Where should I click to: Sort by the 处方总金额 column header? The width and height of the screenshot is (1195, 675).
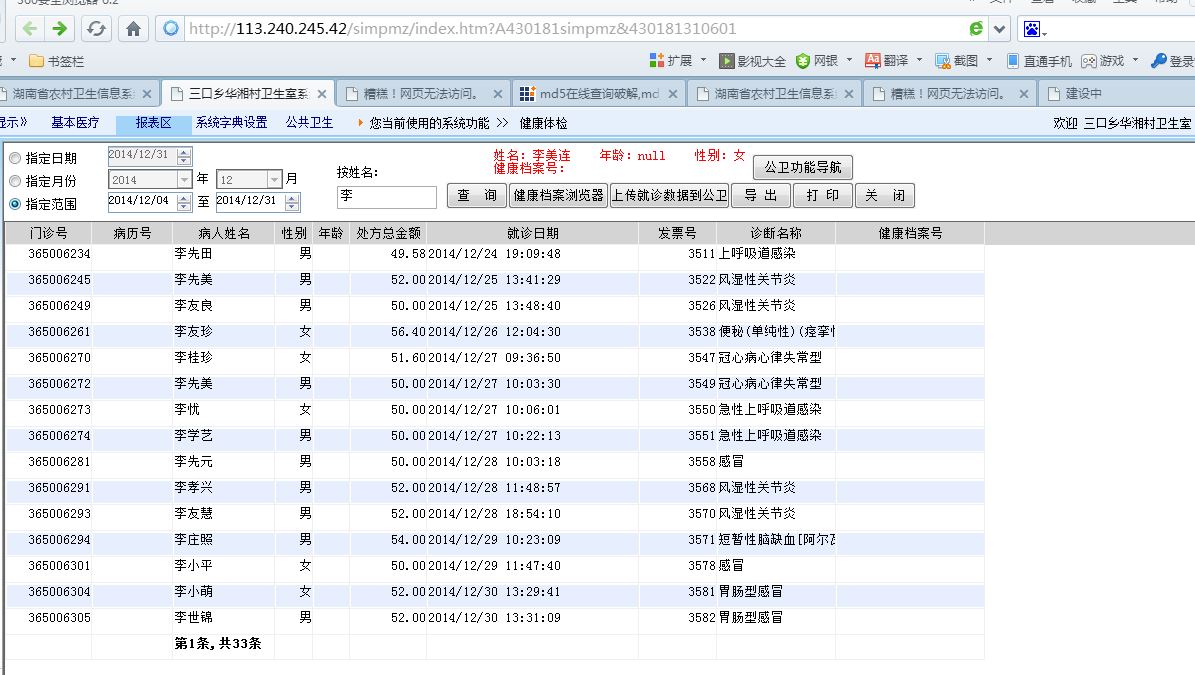click(x=388, y=233)
